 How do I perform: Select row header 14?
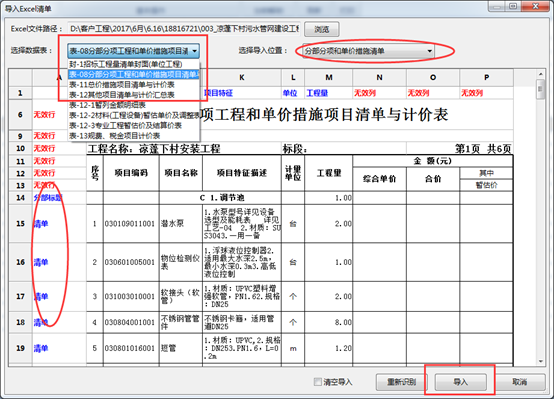(x=20, y=198)
